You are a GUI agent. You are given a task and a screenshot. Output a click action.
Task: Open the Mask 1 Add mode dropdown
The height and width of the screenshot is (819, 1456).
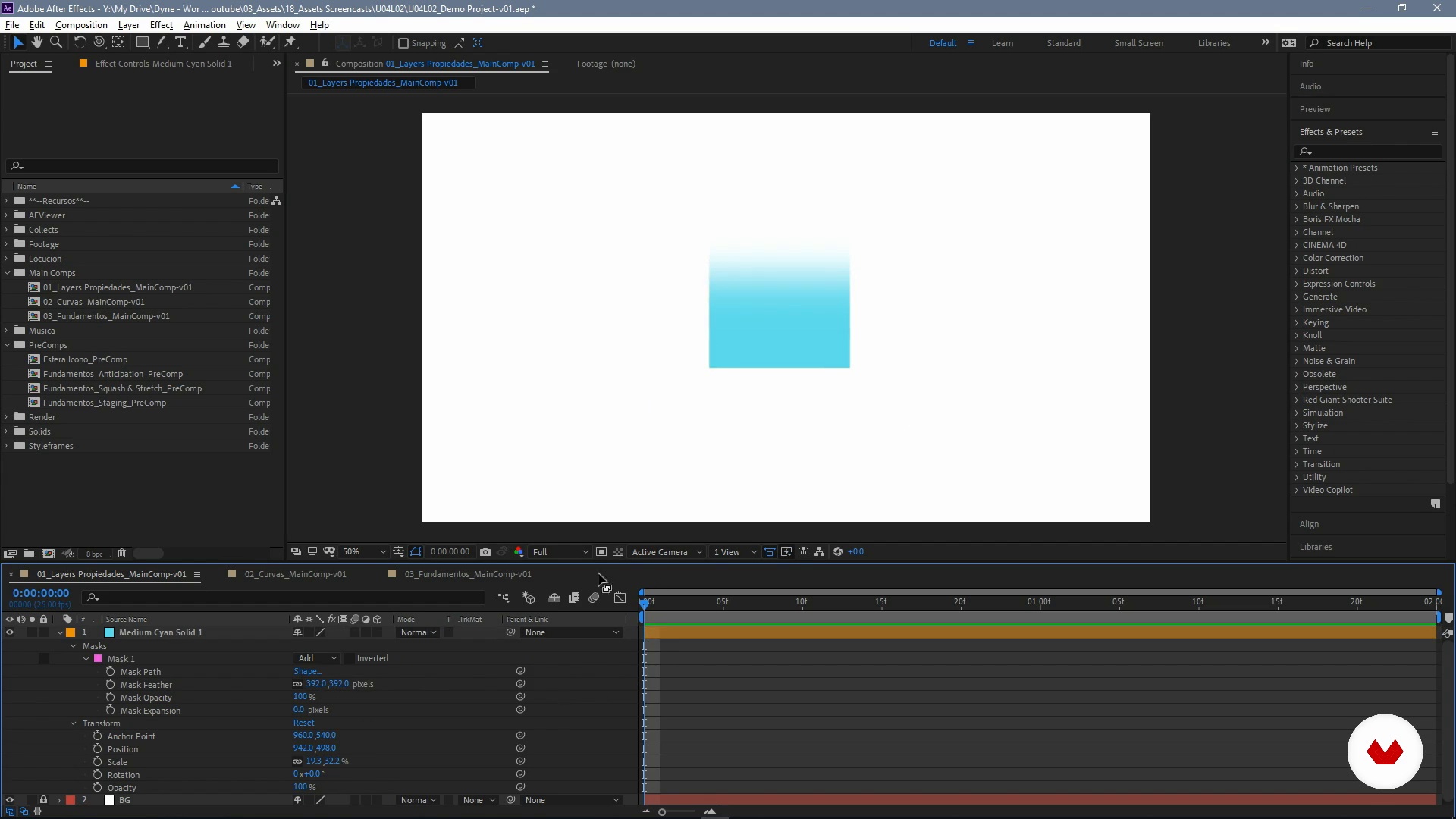click(x=317, y=658)
